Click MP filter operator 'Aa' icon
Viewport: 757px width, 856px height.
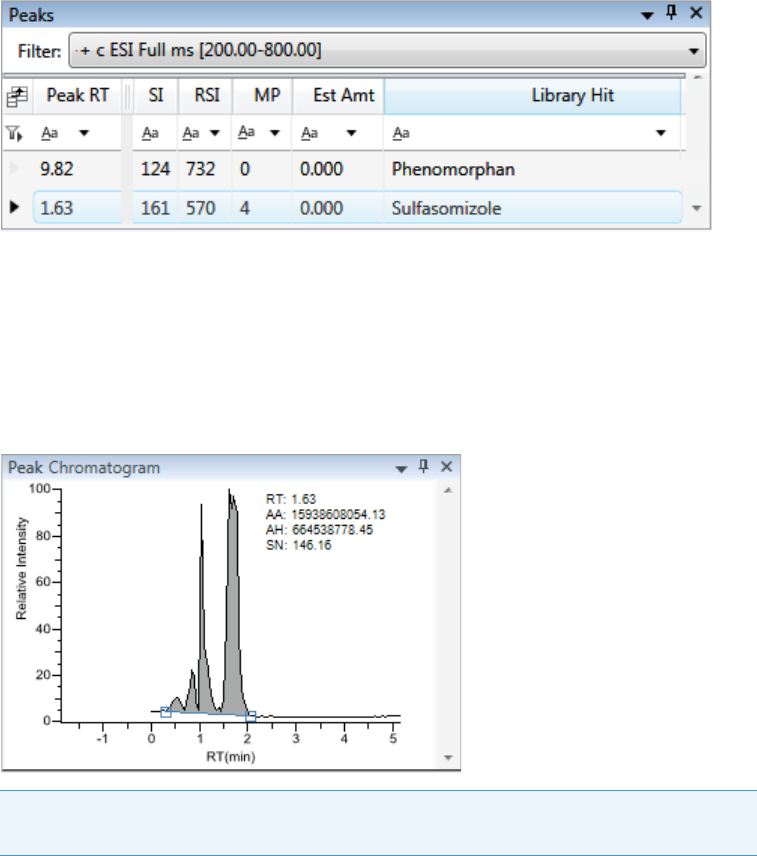click(x=247, y=133)
